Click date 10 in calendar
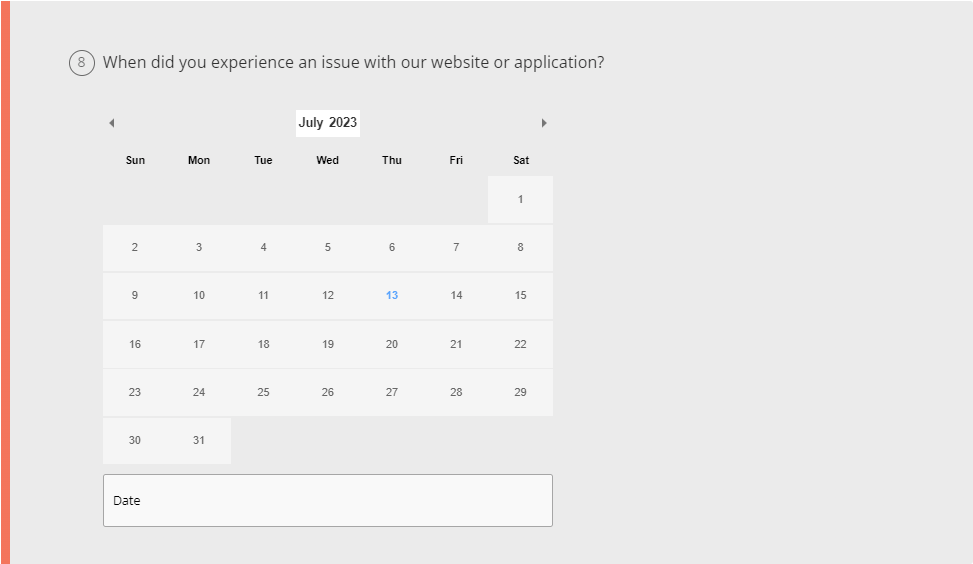Screen dimensions: 973x564 pos(199,296)
